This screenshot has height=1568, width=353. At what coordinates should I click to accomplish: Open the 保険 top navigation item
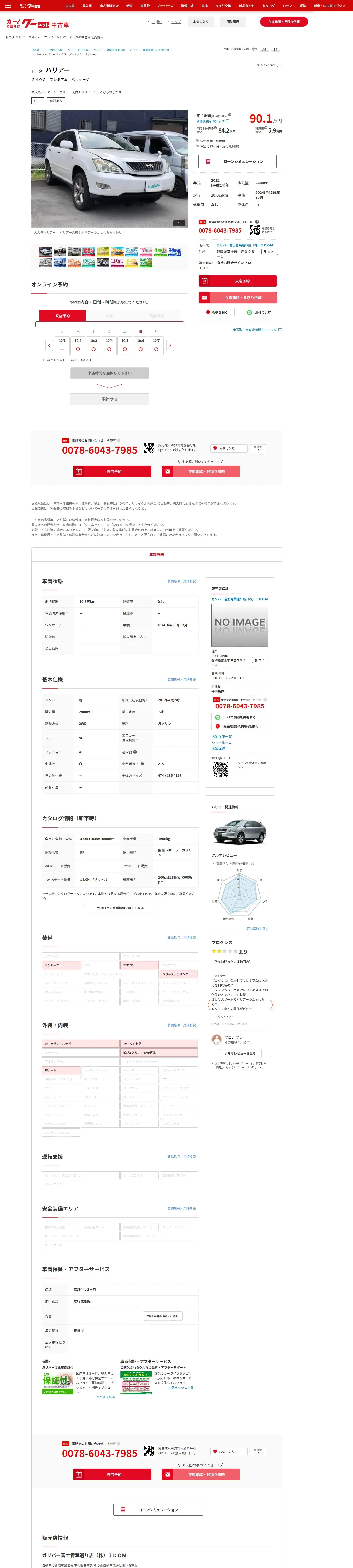click(303, 5)
